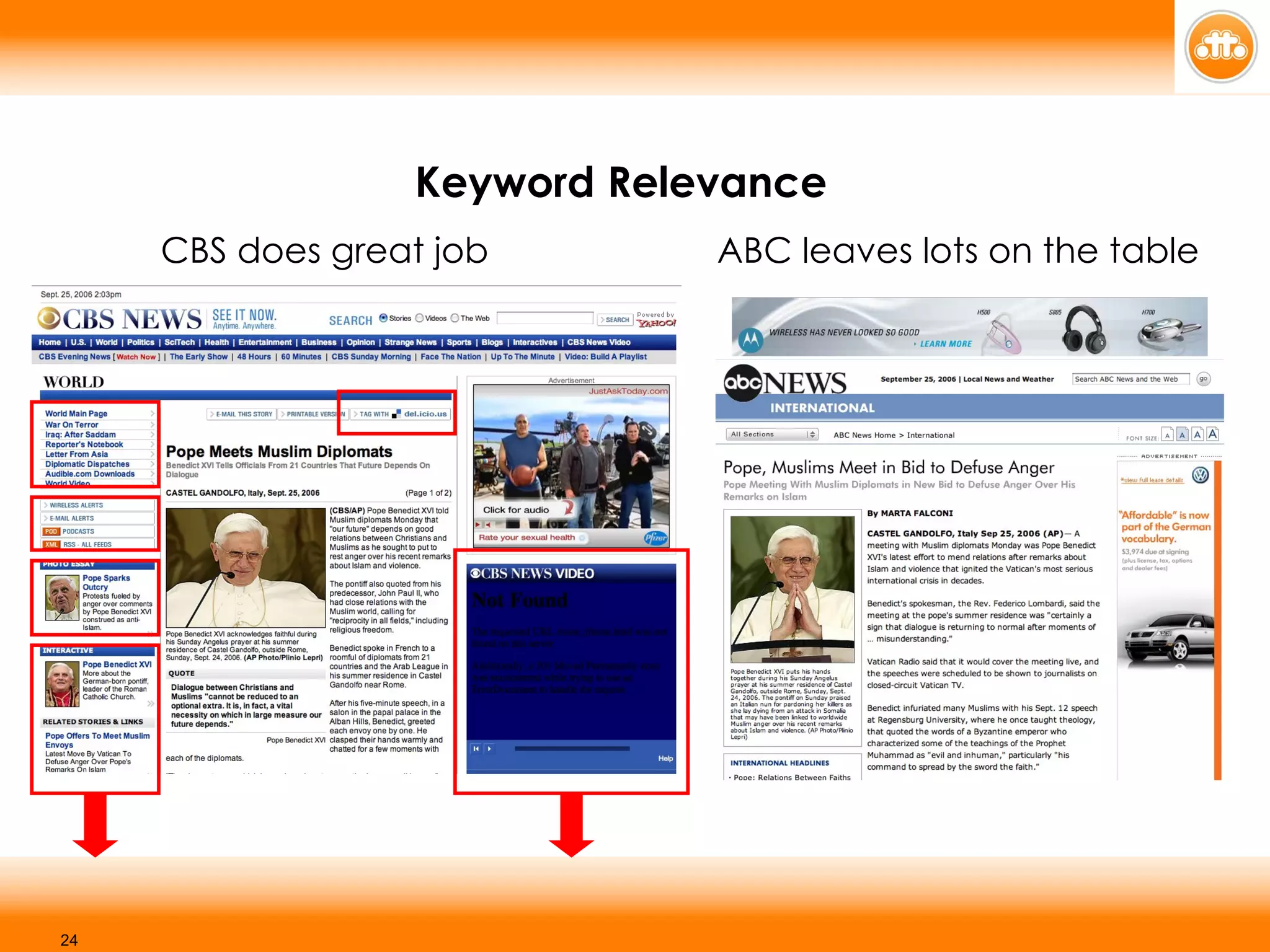Click the CBS search text field
This screenshot has width=1270, height=952.
[x=545, y=318]
